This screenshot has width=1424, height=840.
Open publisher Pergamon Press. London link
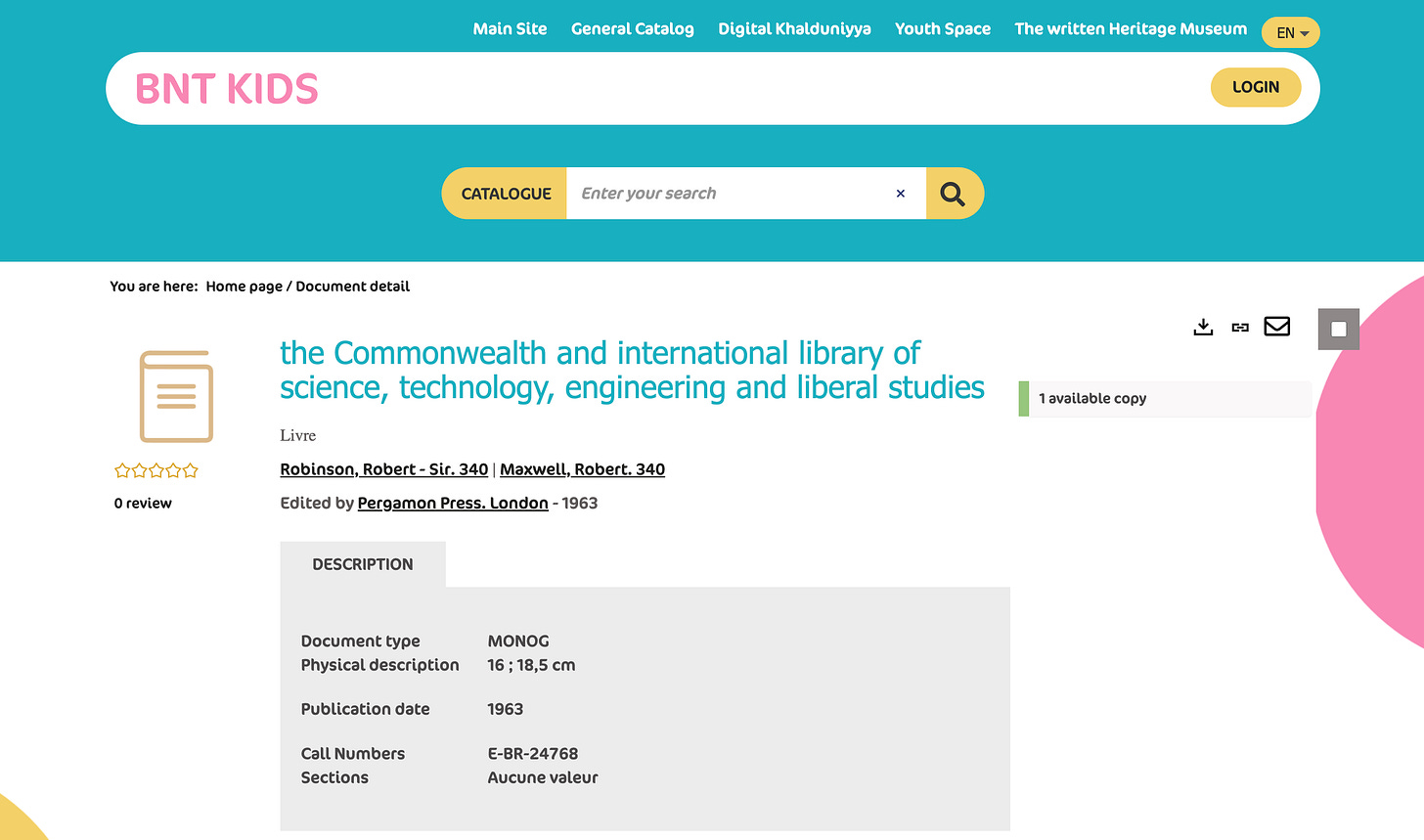click(453, 503)
